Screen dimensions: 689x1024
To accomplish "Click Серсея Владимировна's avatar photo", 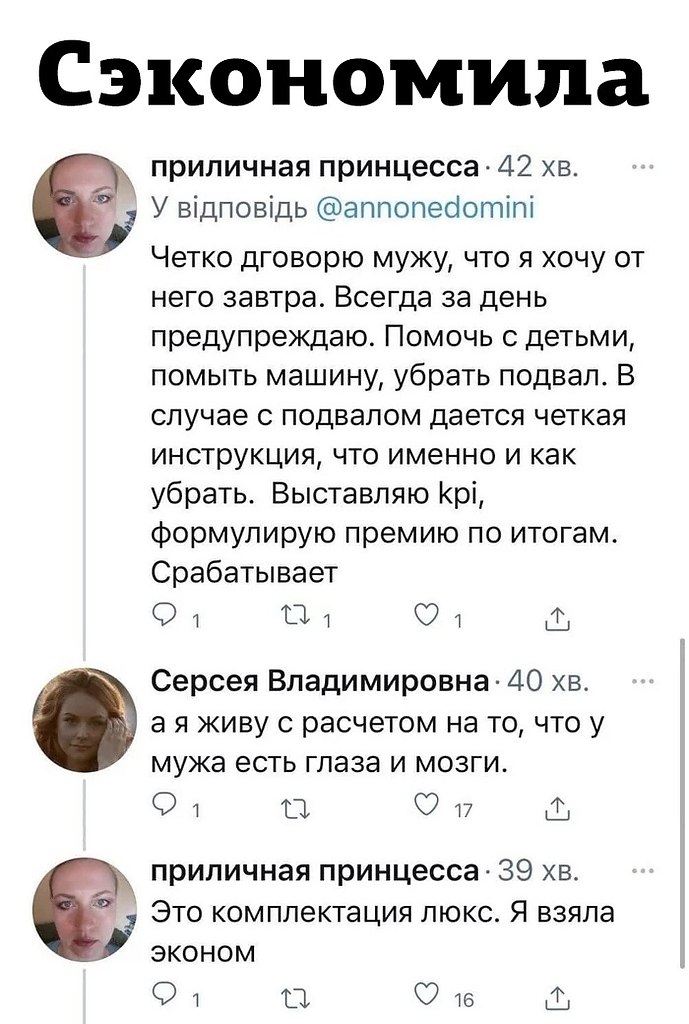I will (83, 720).
